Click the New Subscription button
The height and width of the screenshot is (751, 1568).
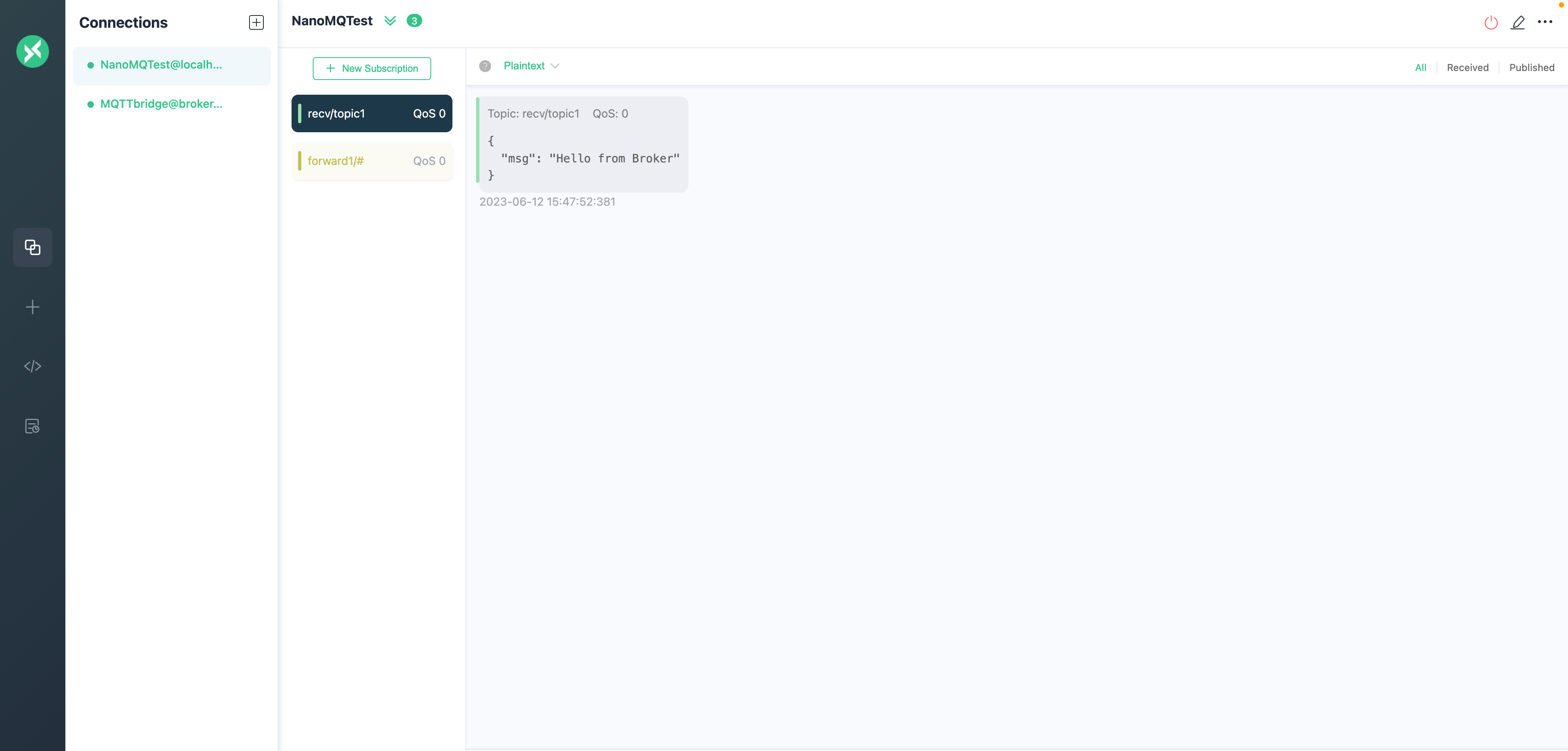coord(371,68)
